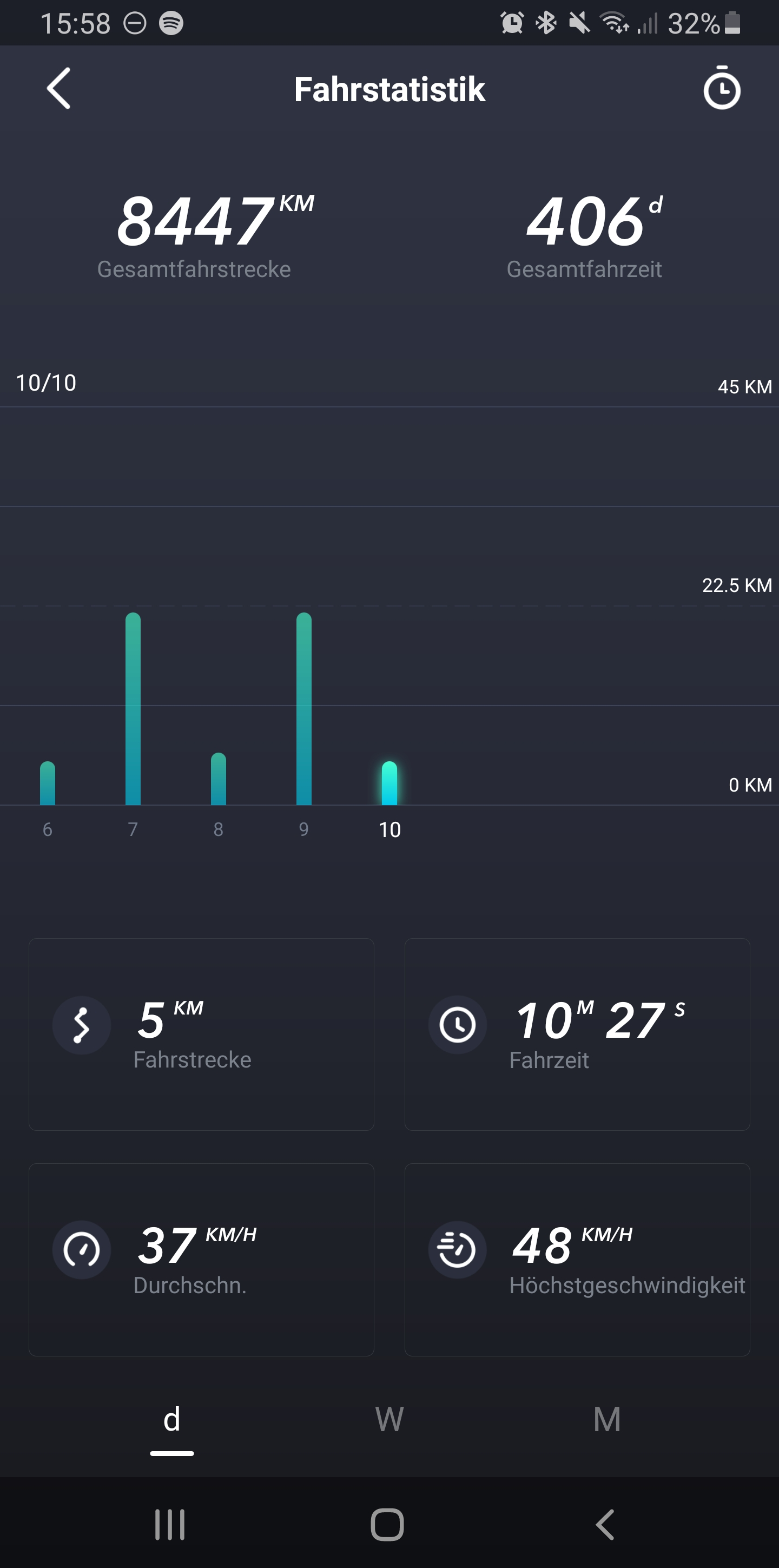Tap the Fahrzeit clock icon

pos(457,1024)
